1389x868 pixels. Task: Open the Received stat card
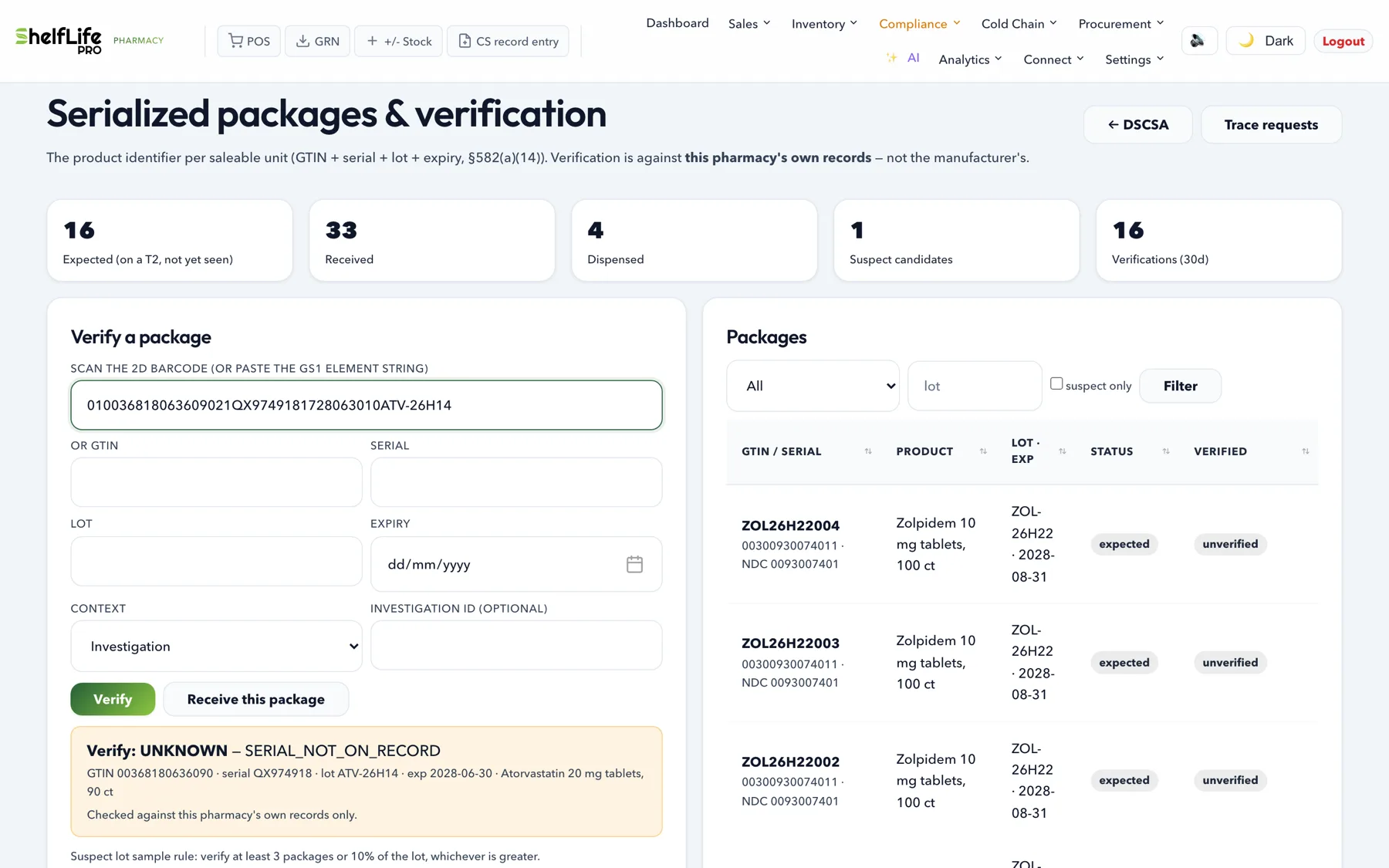(432, 240)
